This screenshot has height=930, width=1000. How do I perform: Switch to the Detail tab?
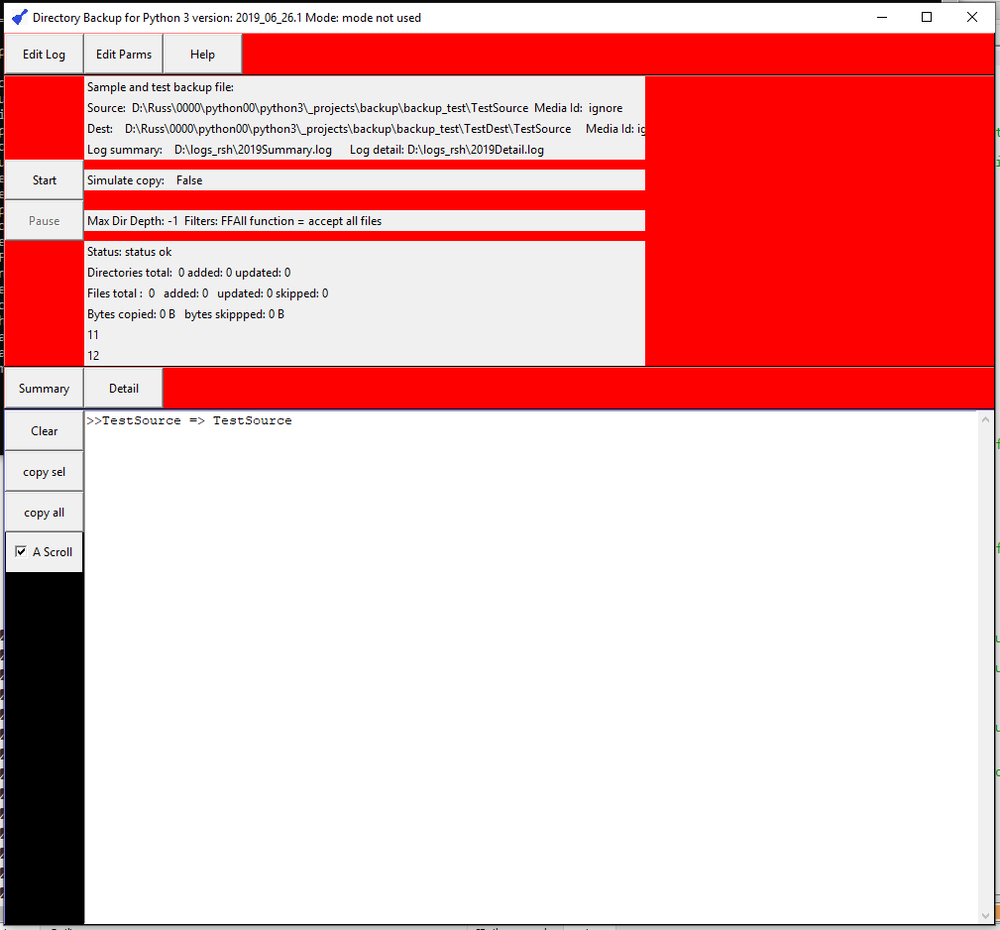pos(122,388)
